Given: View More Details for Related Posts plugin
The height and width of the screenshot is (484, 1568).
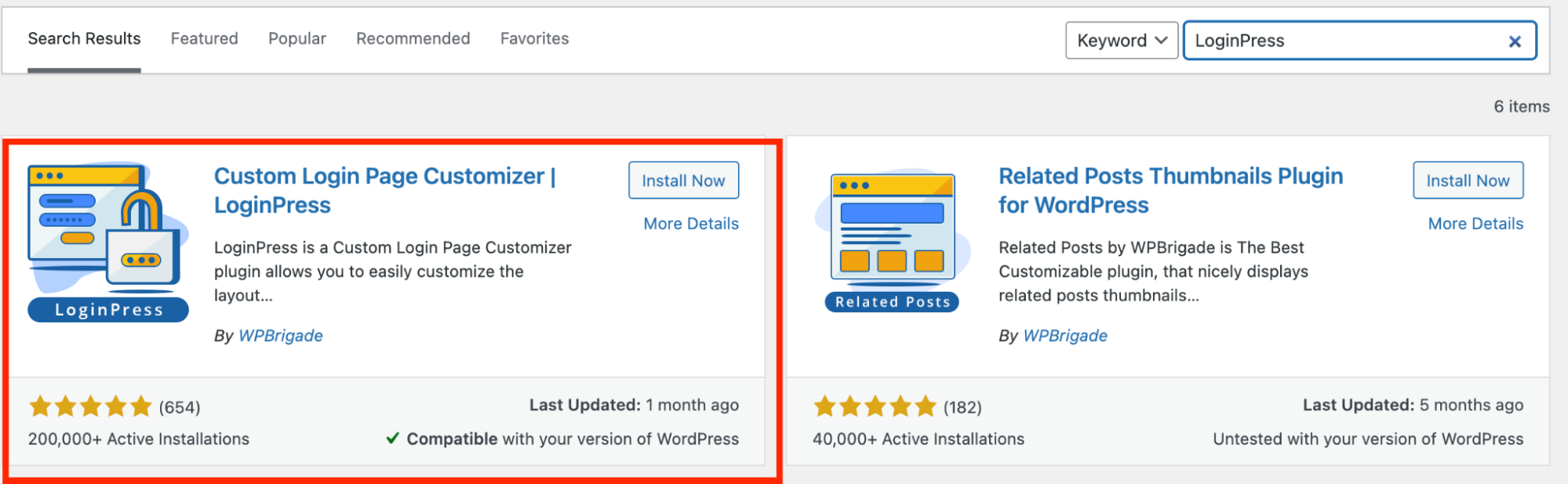Looking at the screenshot, I should tap(1475, 224).
